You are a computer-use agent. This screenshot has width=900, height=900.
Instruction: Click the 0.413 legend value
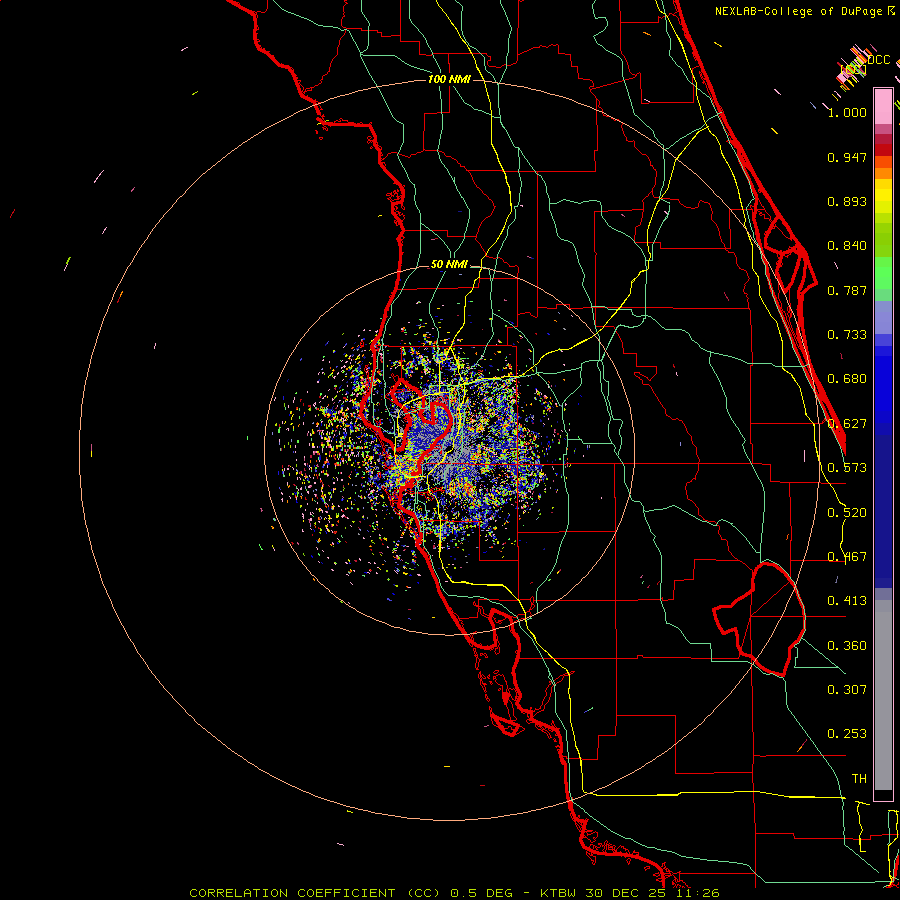pos(847,601)
